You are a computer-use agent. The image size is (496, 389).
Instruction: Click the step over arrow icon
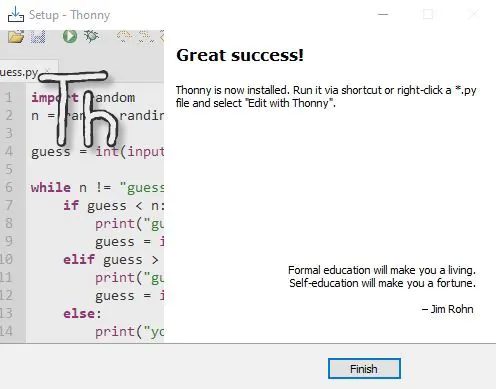coord(124,36)
